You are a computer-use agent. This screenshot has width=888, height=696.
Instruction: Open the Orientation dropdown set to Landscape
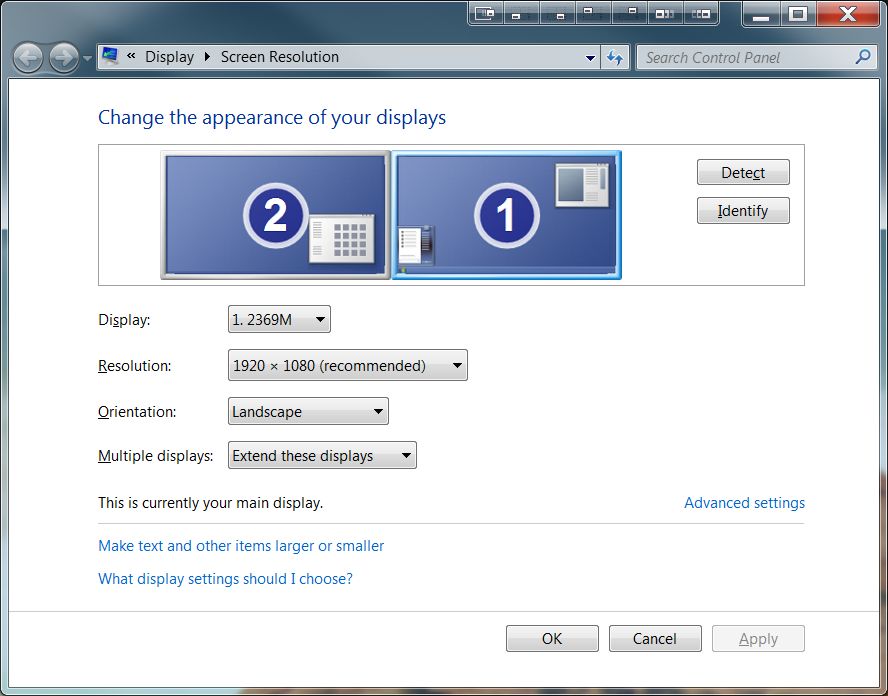click(x=308, y=412)
